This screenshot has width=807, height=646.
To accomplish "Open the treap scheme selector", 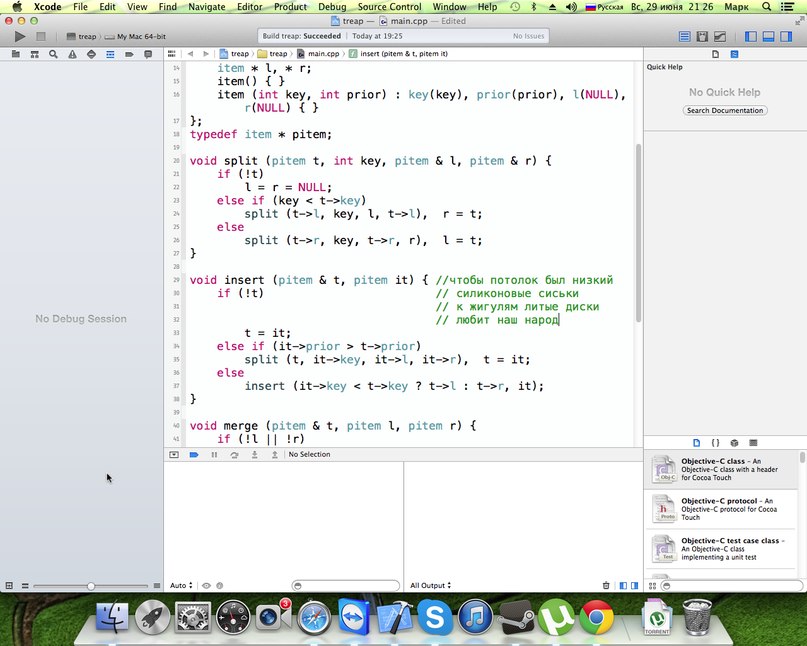I will [x=82, y=37].
